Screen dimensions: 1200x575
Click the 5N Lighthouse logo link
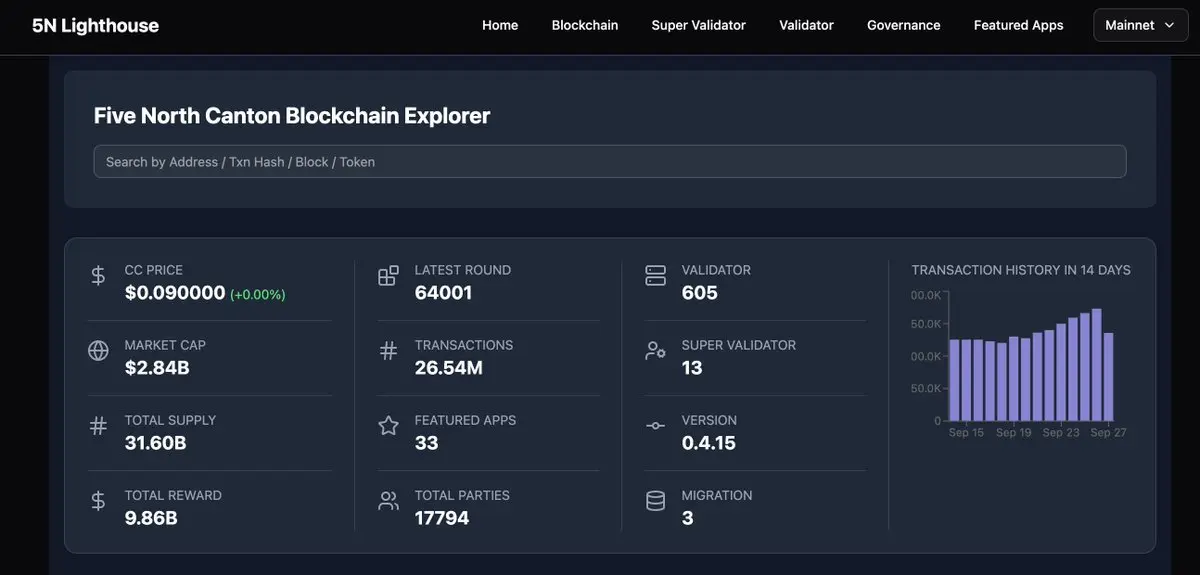pos(95,26)
